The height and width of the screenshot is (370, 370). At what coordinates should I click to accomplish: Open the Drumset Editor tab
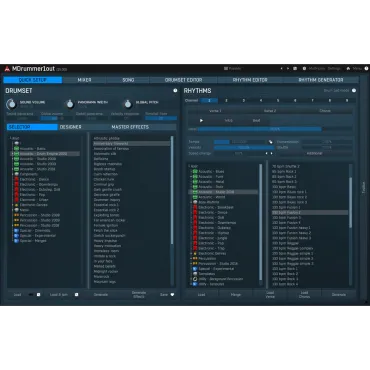point(183,80)
